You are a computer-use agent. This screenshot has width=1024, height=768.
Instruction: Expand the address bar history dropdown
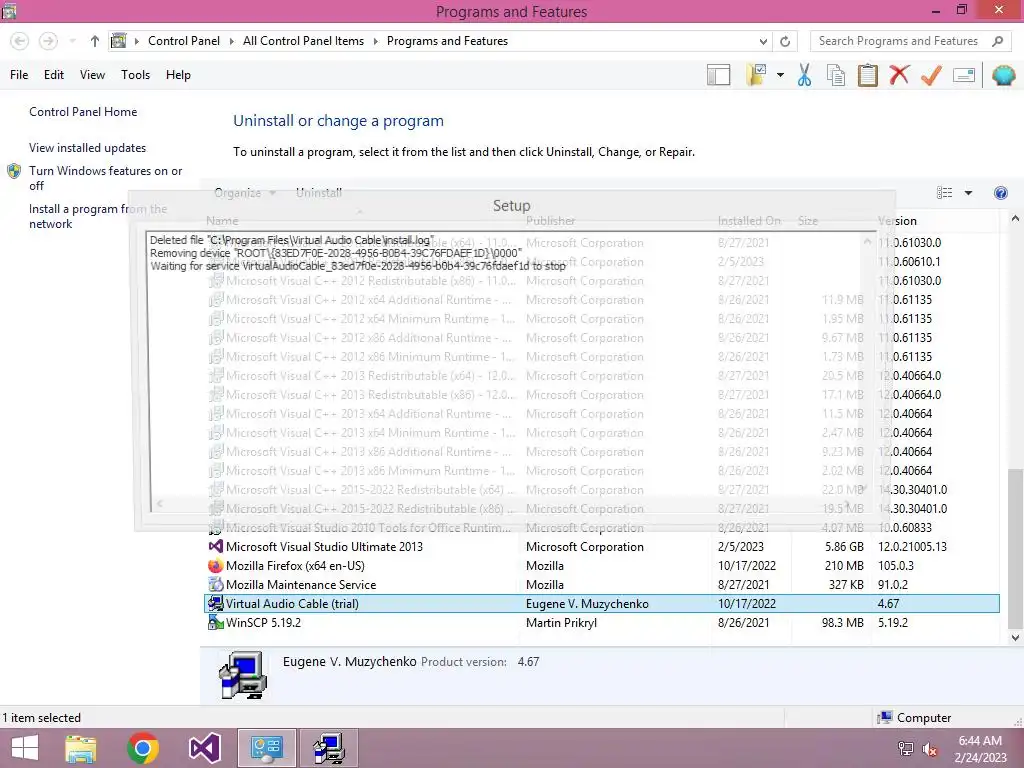(763, 41)
